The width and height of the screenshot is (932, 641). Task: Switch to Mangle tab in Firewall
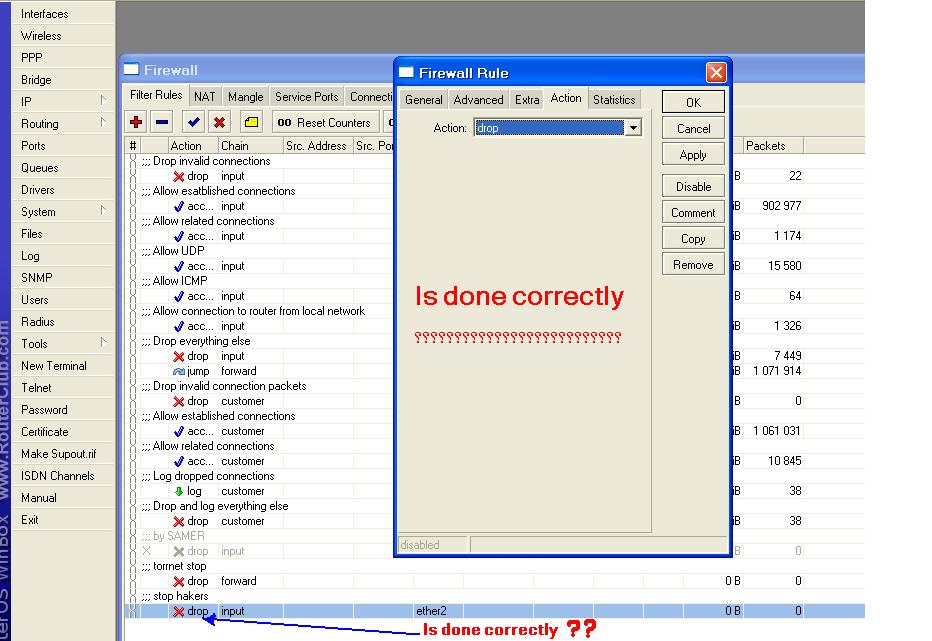point(245,96)
